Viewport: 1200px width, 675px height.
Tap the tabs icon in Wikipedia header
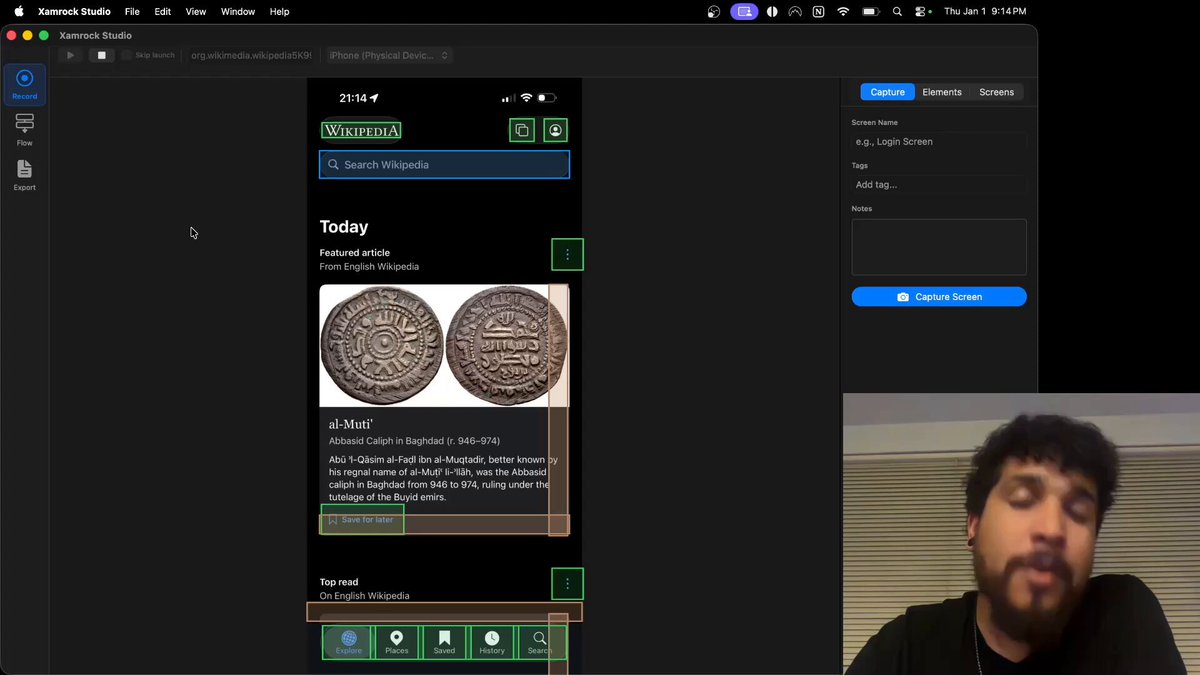(521, 130)
